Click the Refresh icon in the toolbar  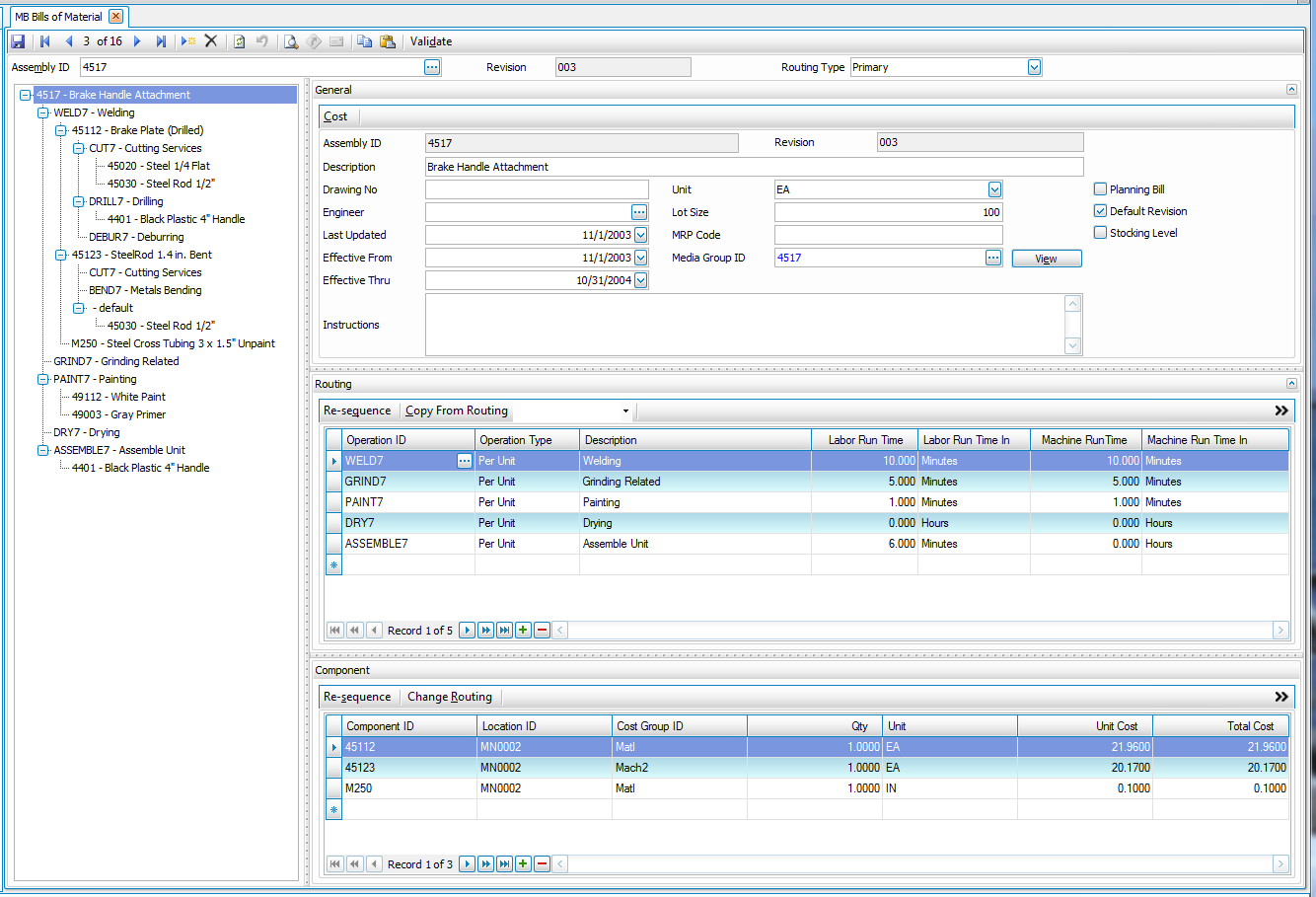coord(239,41)
